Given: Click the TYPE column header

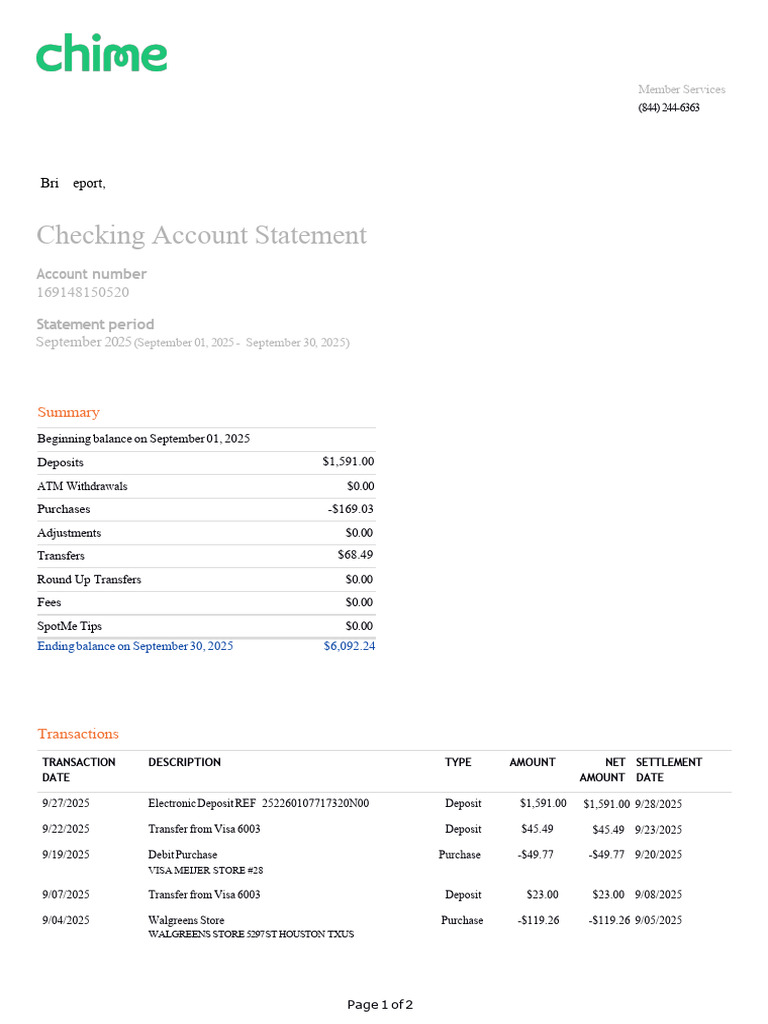Looking at the screenshot, I should 458,762.
